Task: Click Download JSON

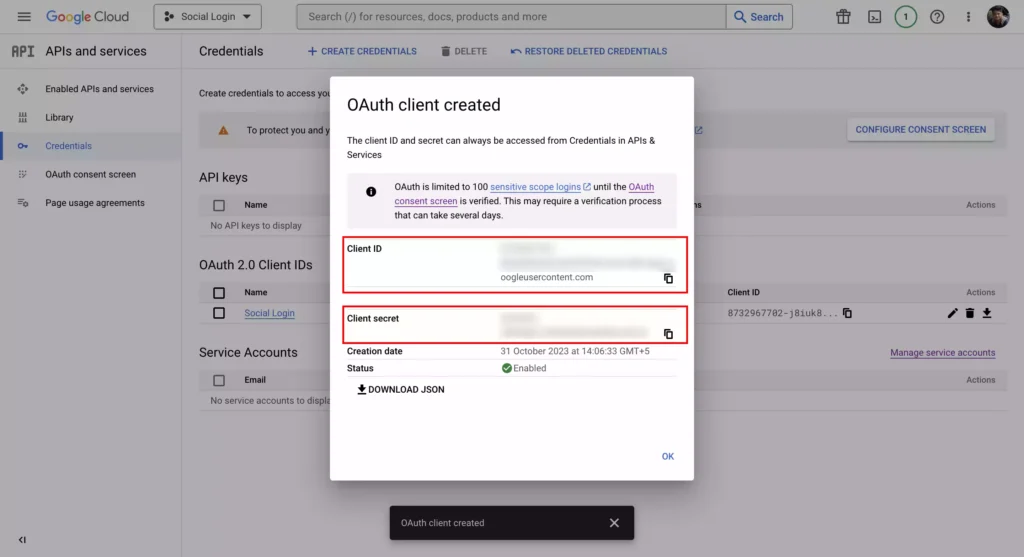Action: (400, 389)
